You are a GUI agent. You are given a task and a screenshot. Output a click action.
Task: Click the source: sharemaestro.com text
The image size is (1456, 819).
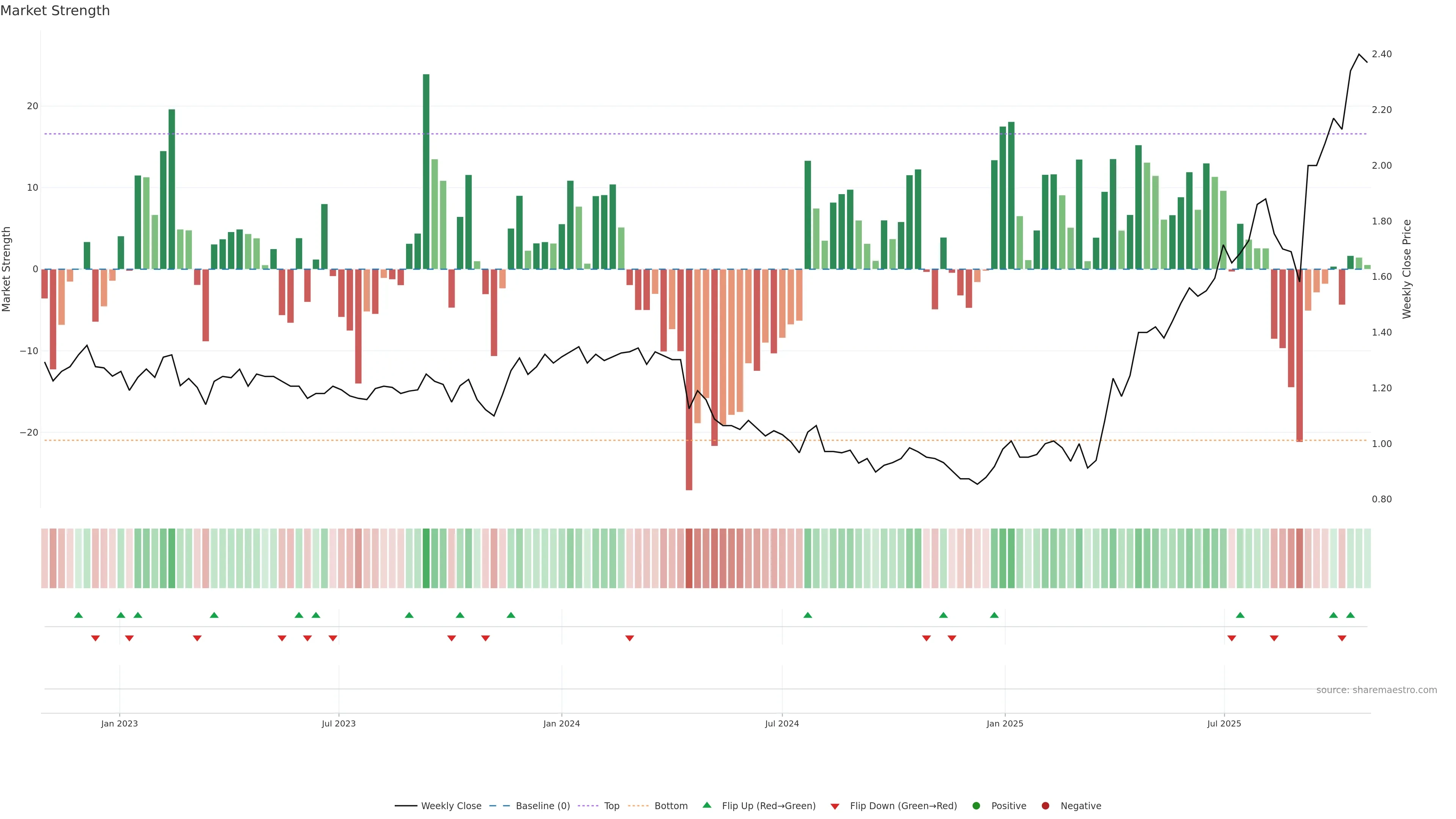click(x=1376, y=690)
